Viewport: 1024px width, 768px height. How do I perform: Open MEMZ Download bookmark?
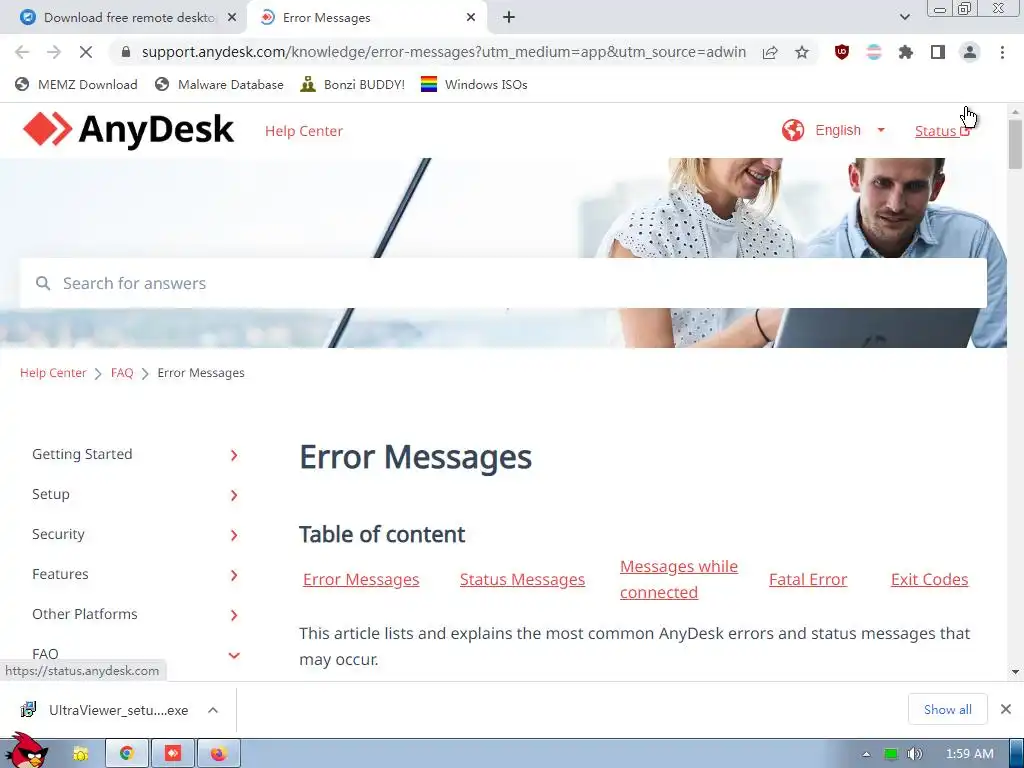click(76, 84)
